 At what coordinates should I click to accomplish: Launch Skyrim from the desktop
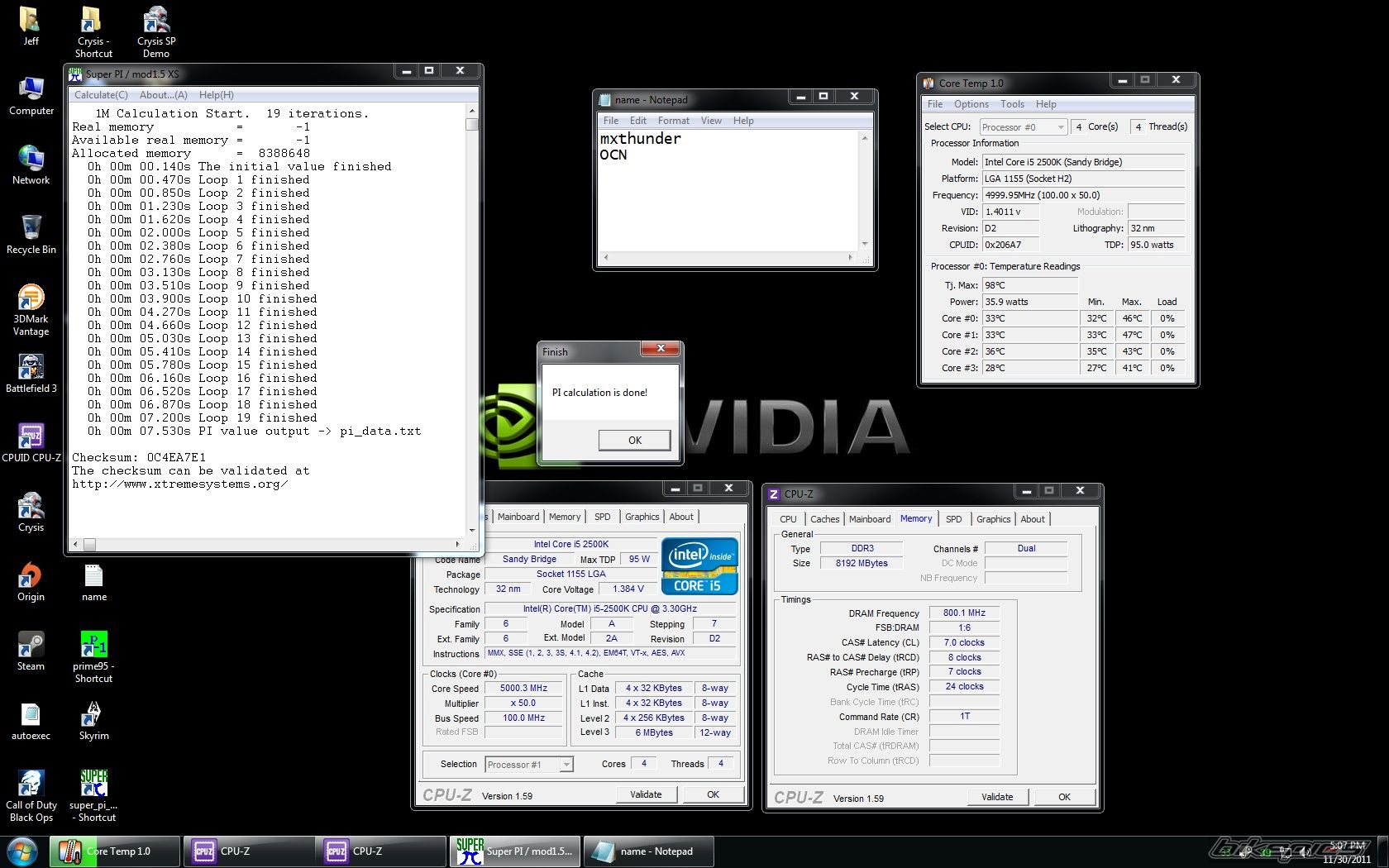pos(93,720)
